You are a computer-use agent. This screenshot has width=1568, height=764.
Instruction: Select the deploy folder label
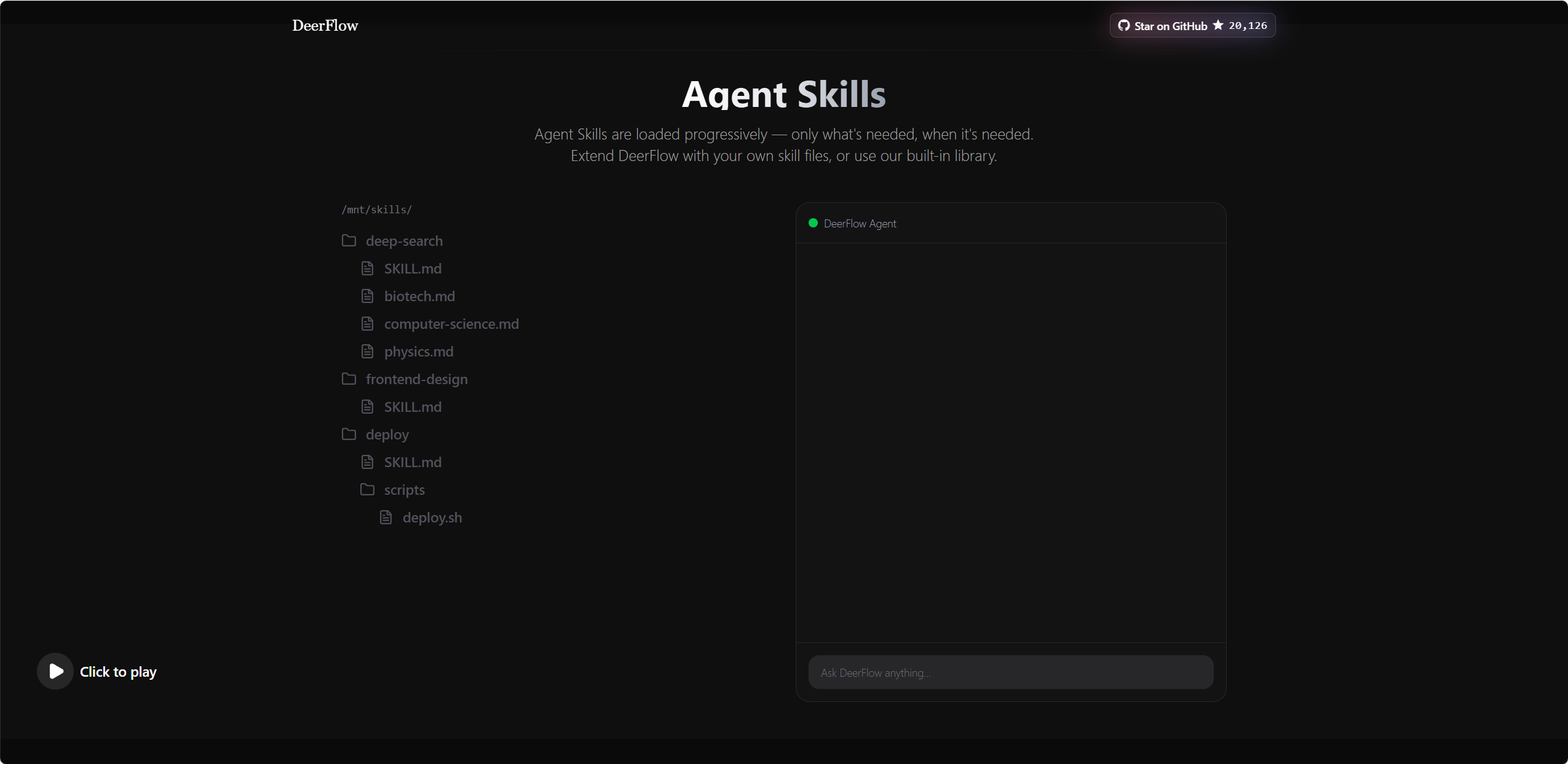click(x=387, y=435)
